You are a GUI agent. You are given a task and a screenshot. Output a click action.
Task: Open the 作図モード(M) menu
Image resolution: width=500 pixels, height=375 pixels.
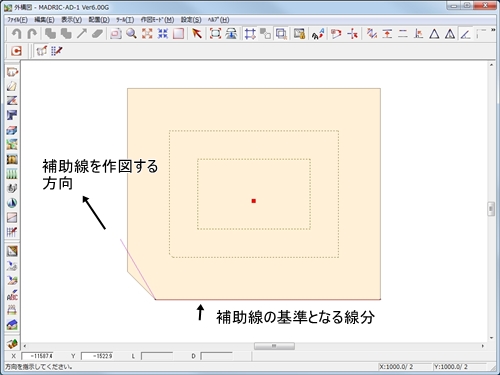coord(157,20)
